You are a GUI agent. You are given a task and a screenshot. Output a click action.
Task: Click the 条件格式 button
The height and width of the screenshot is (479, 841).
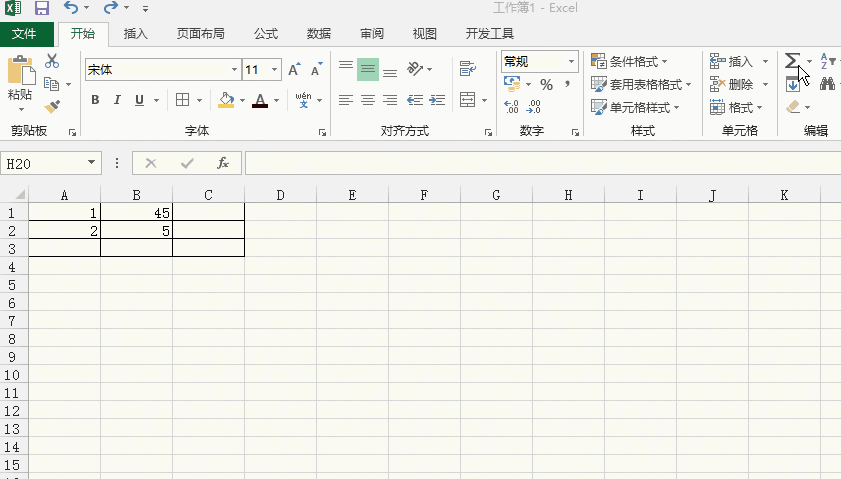coord(630,62)
